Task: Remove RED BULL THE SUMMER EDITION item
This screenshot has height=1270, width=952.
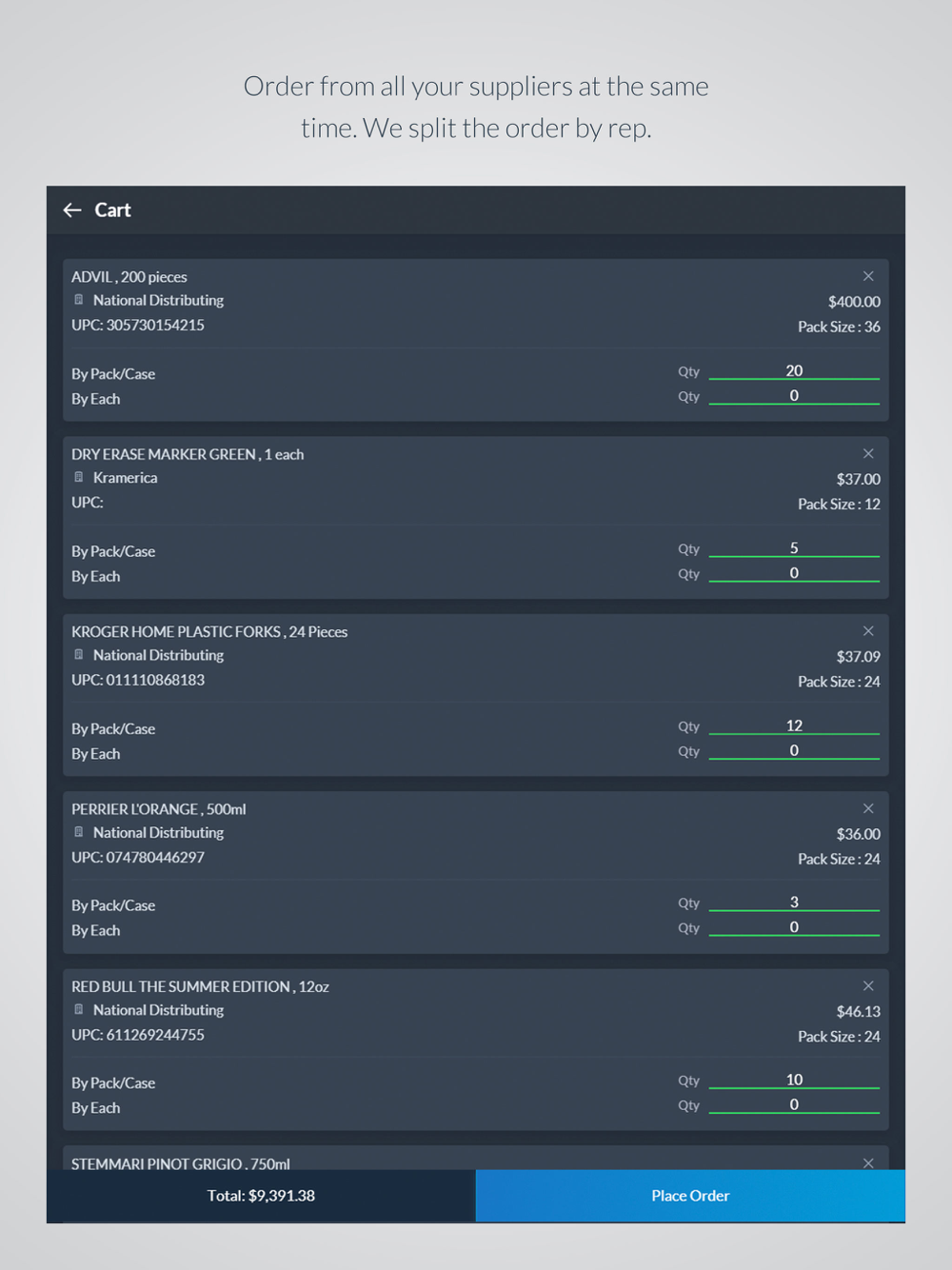Action: click(868, 986)
